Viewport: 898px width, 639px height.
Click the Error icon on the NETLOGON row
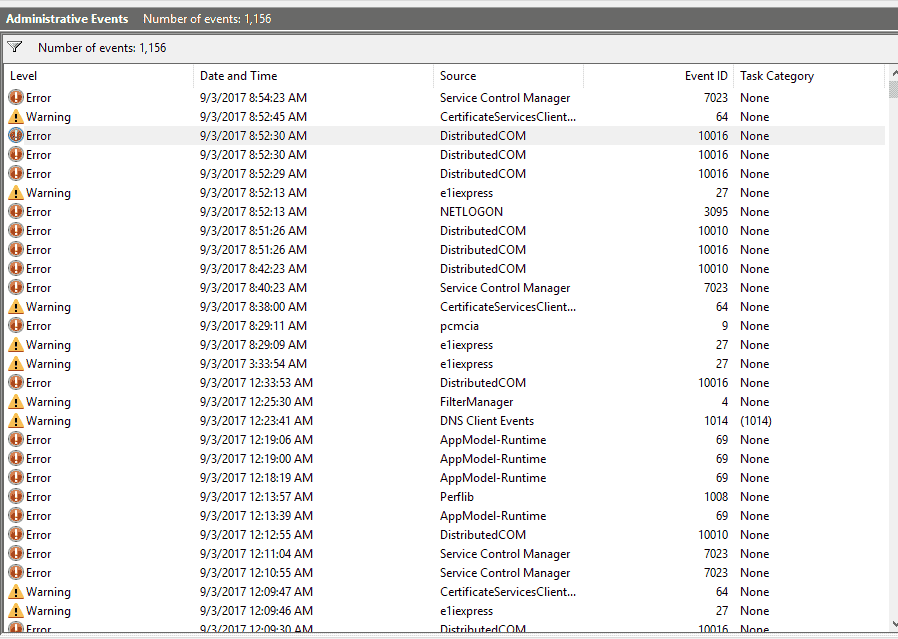coord(16,211)
